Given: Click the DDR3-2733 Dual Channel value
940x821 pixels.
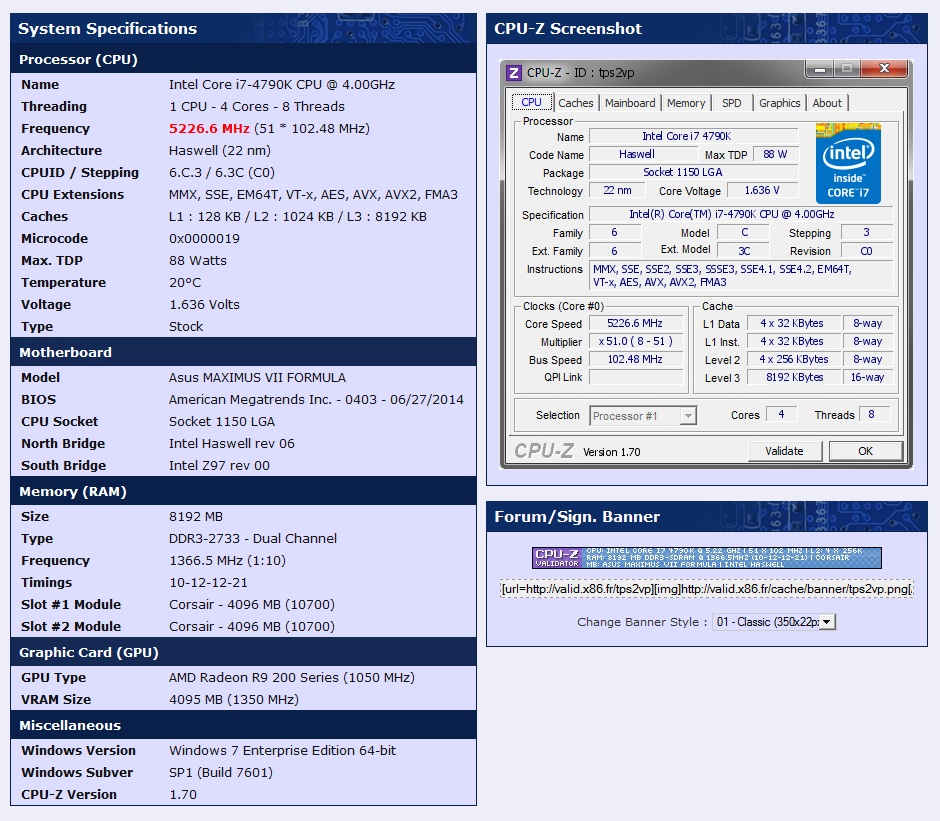Looking at the screenshot, I should coord(252,539).
